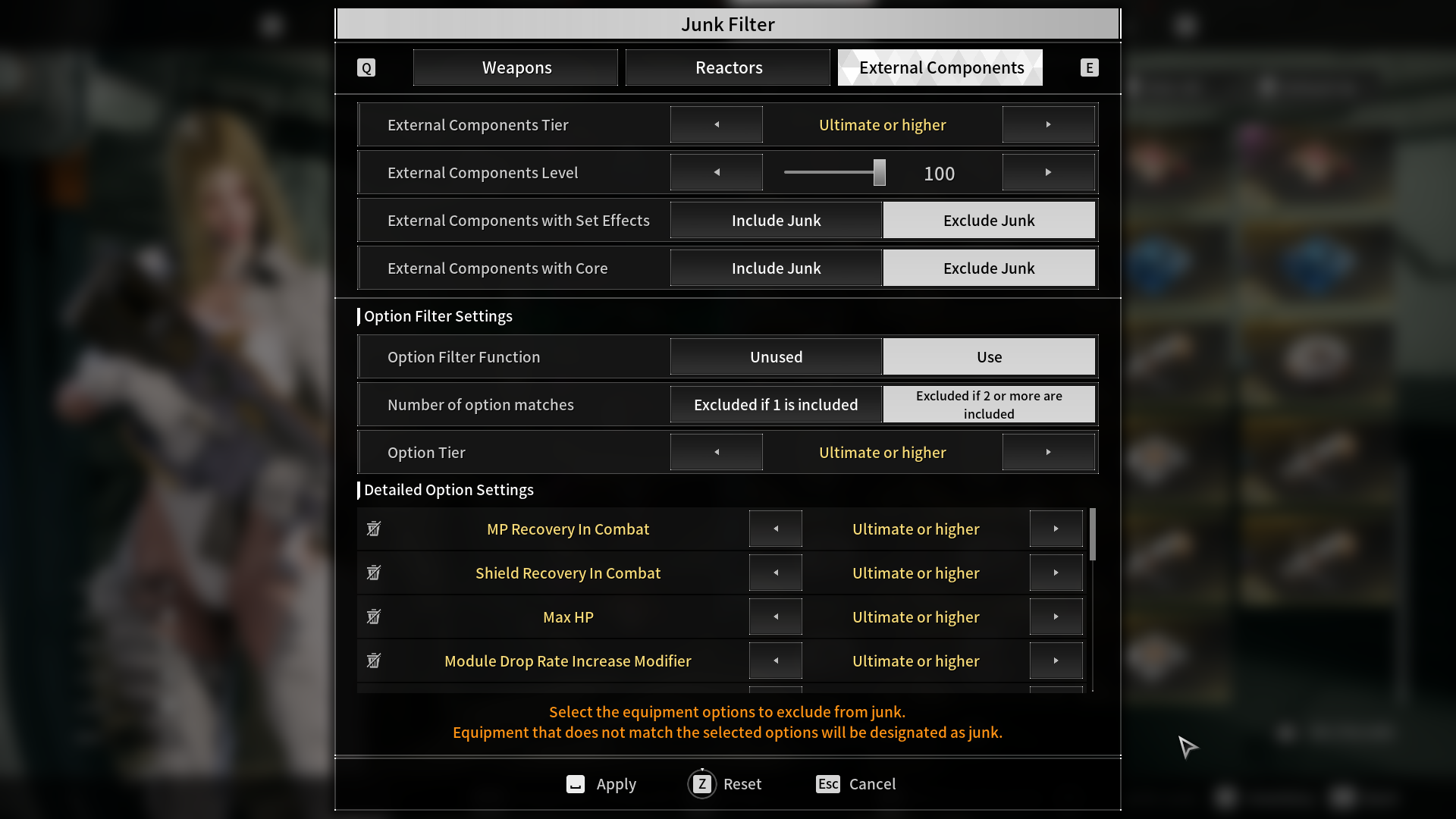Raise Option Tier with right arrow
This screenshot has width=1456, height=819.
(1049, 452)
